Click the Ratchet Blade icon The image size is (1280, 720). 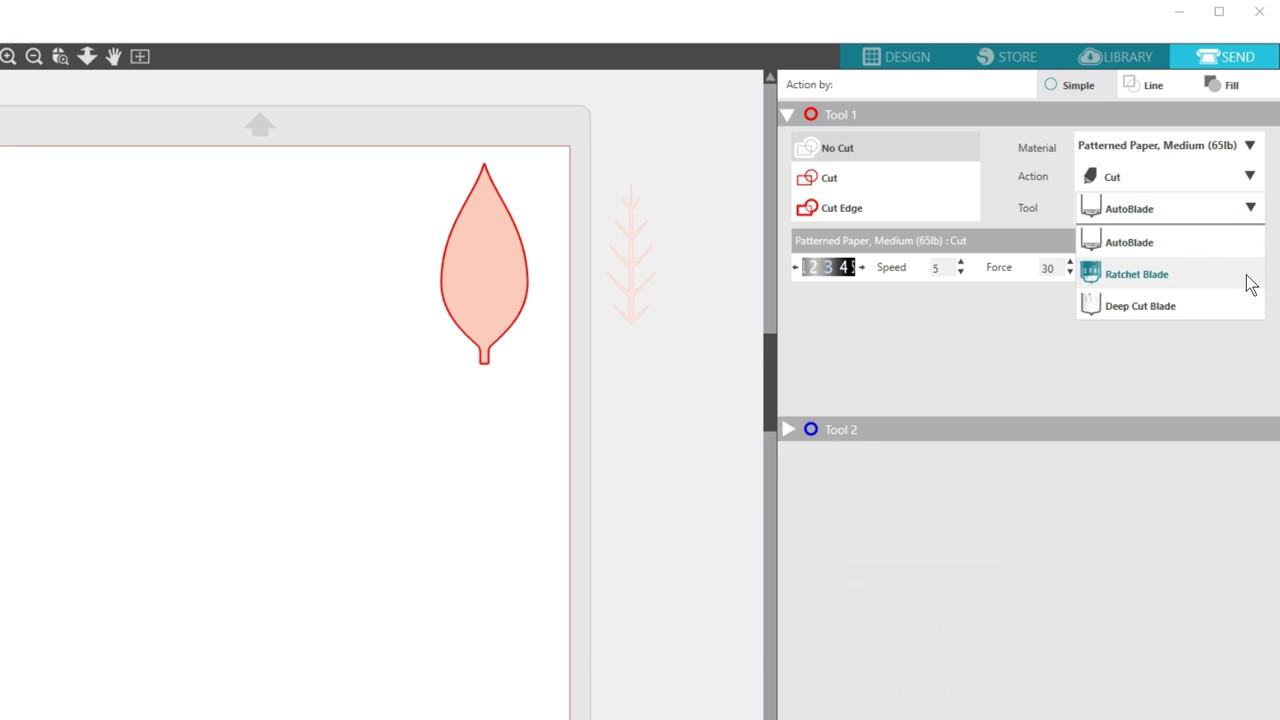(x=1090, y=274)
